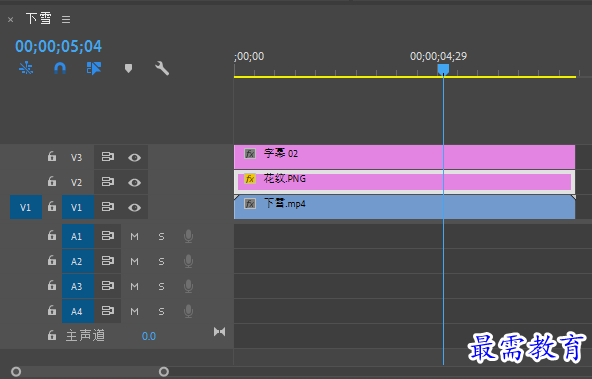
Task: Toggle sync lock for A2
Action: pos(108,261)
